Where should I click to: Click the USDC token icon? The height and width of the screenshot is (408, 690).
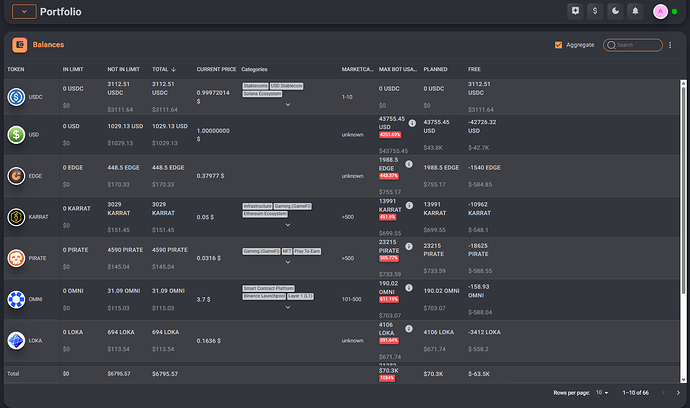point(16,96)
